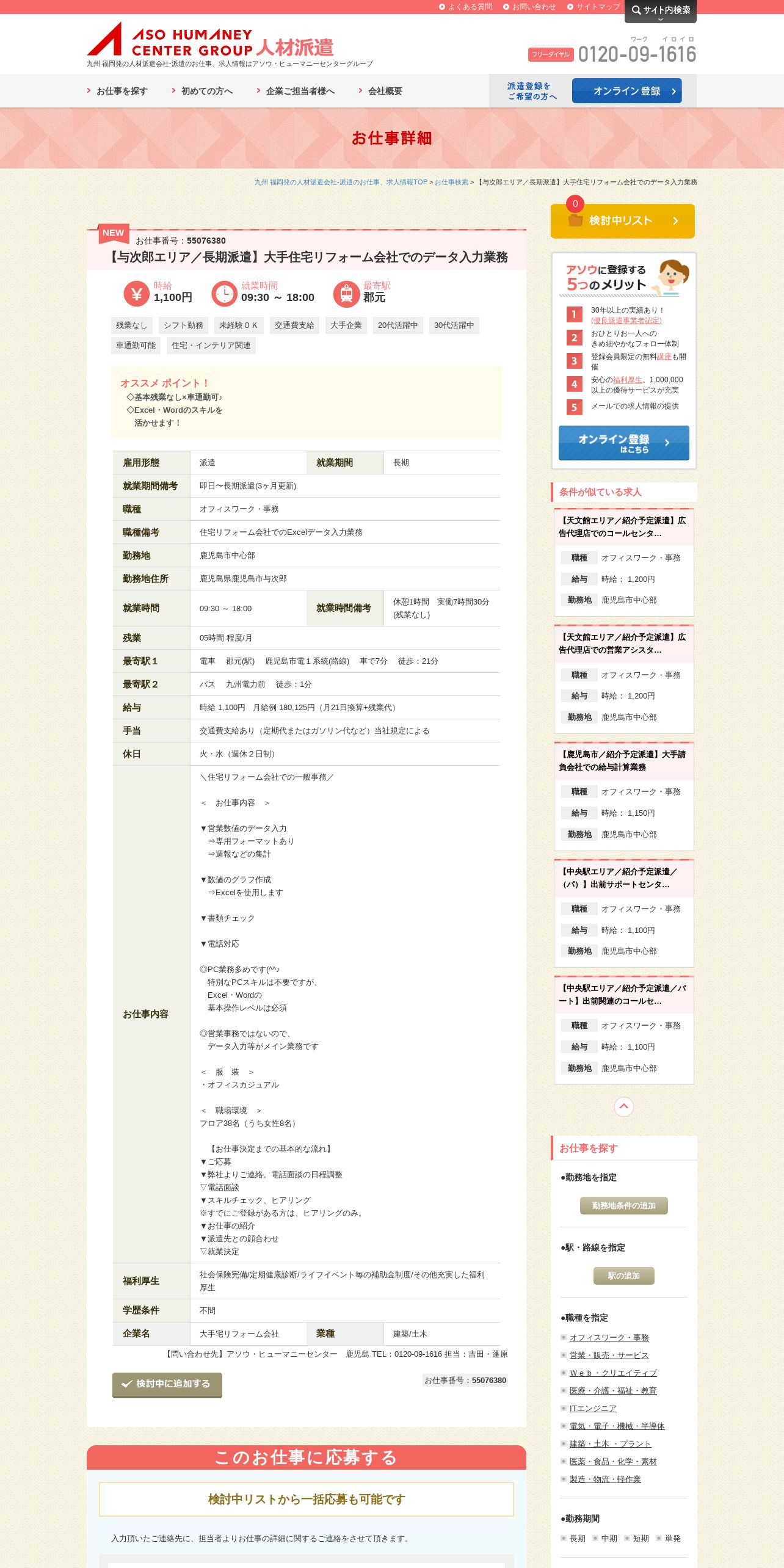Select ITエンジニア job type
The width and height of the screenshot is (784, 1568).
click(592, 1408)
